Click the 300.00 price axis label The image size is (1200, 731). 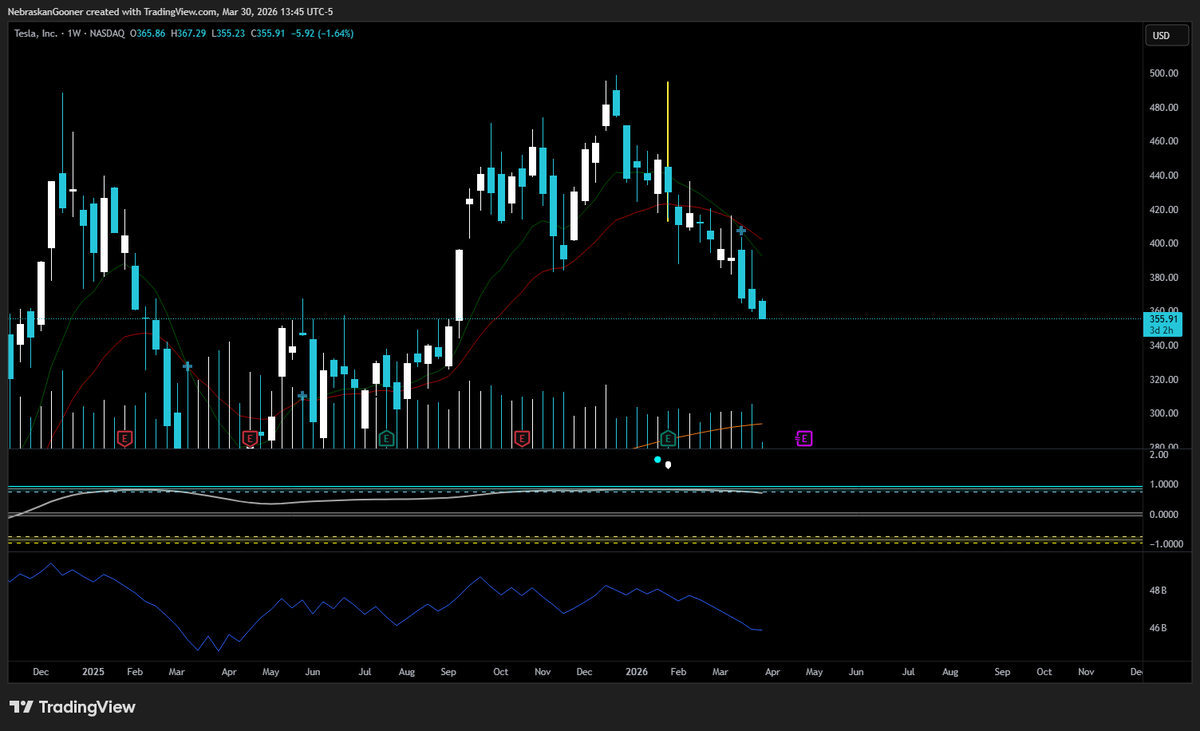(x=1163, y=413)
